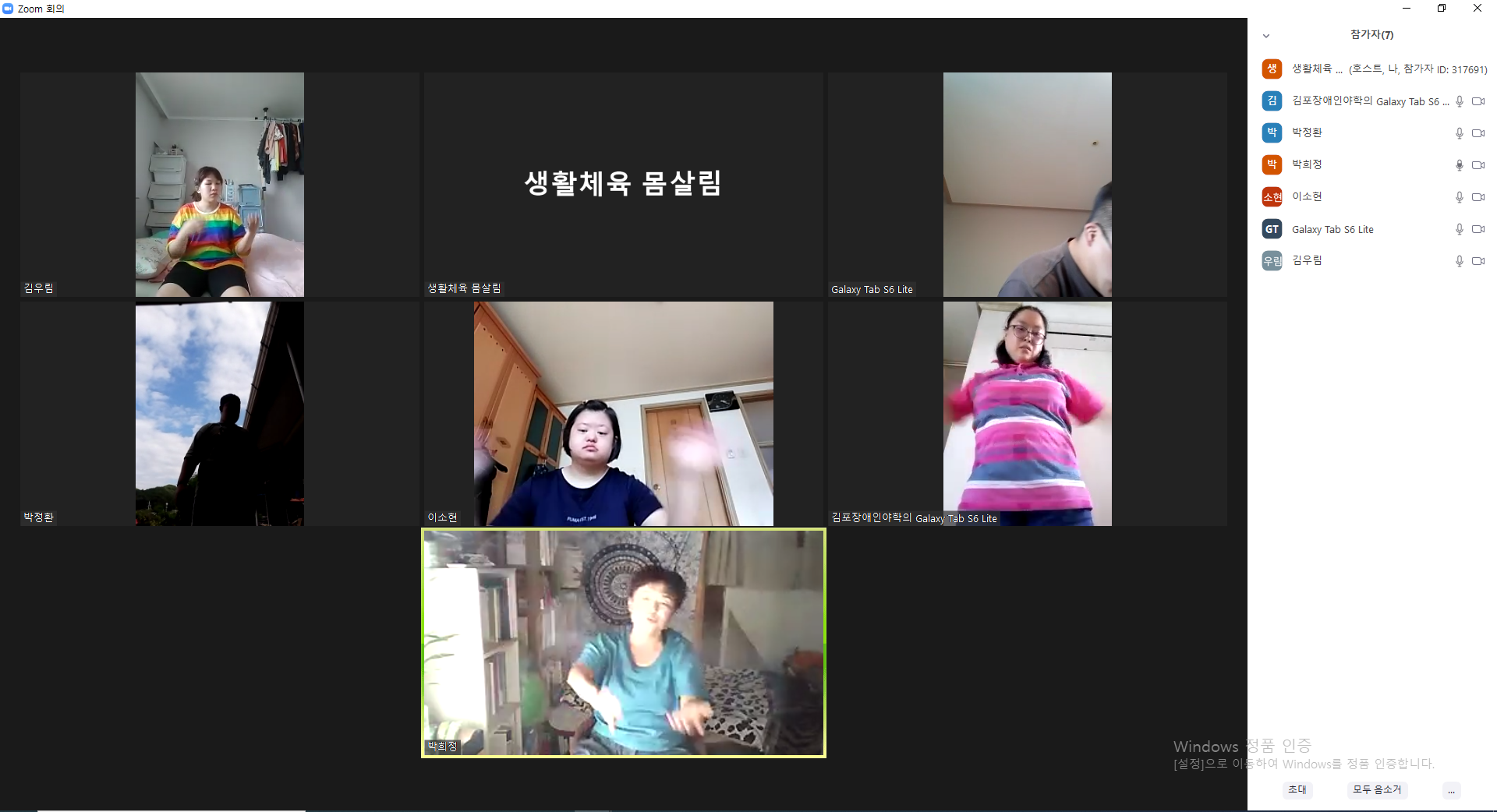Image resolution: width=1497 pixels, height=812 pixels.
Task: Select highlighted 박희정 speaker video tile
Action: (x=624, y=643)
